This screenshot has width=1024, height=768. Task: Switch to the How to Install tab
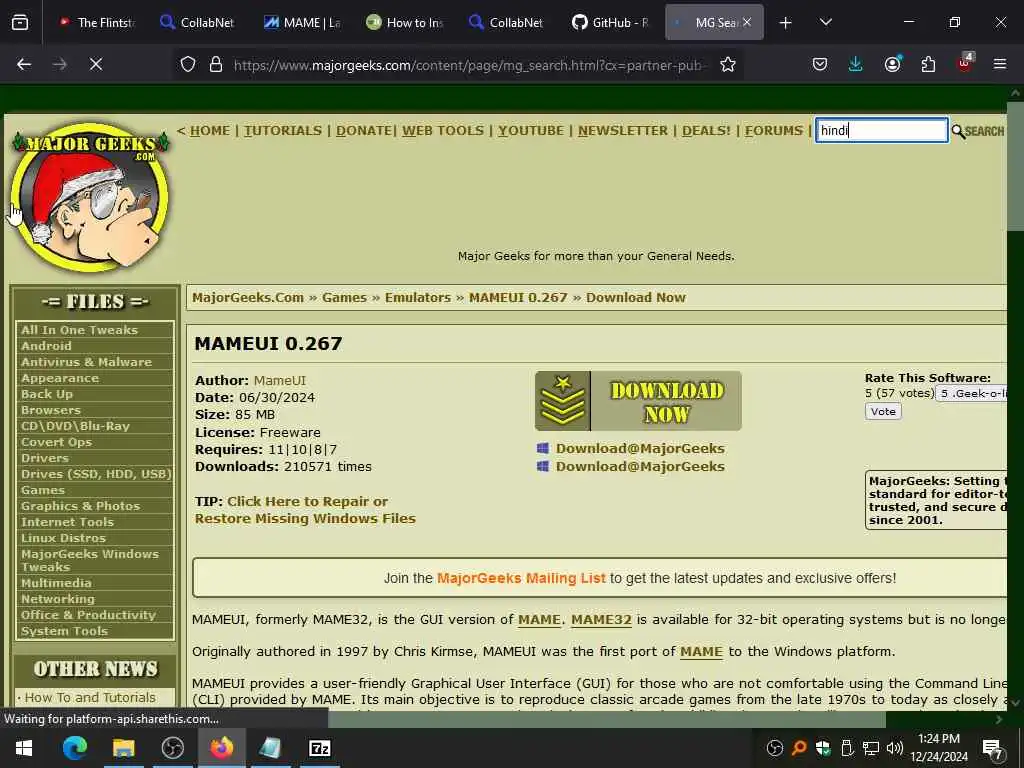point(404,22)
